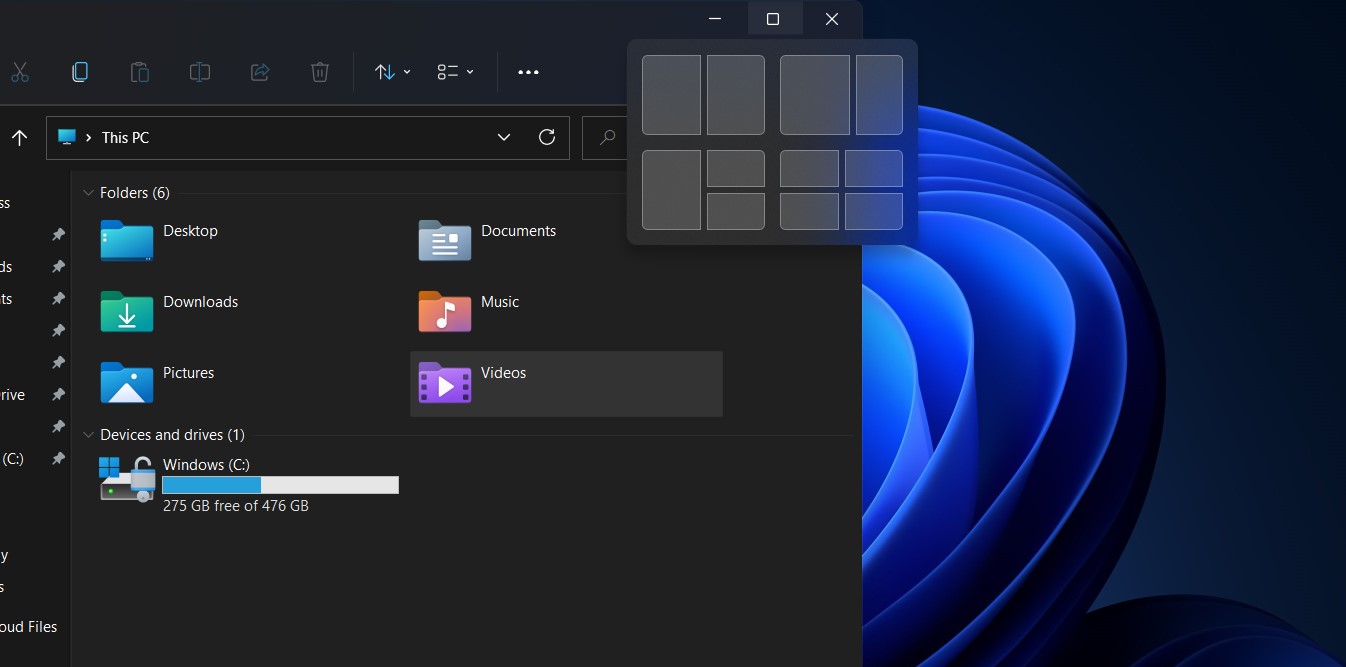Share the selected item
The height and width of the screenshot is (667, 1346).
(x=259, y=71)
